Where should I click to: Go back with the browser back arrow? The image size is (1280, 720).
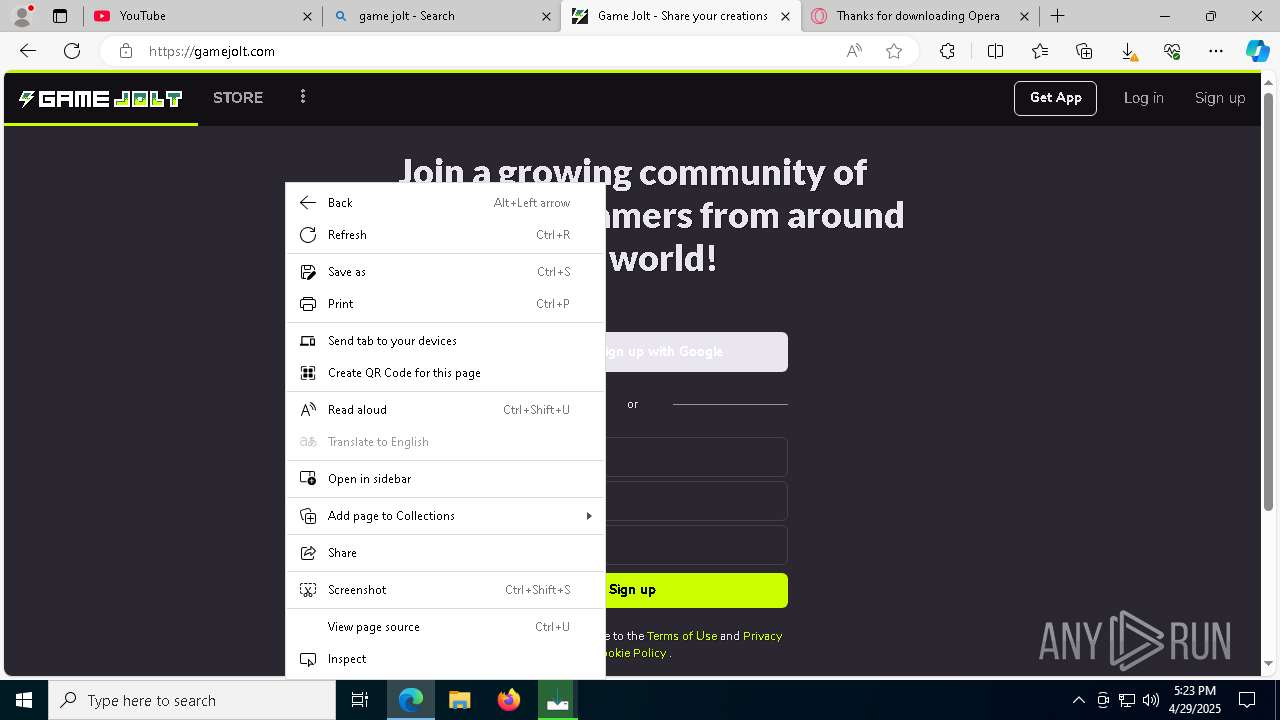pos(28,51)
